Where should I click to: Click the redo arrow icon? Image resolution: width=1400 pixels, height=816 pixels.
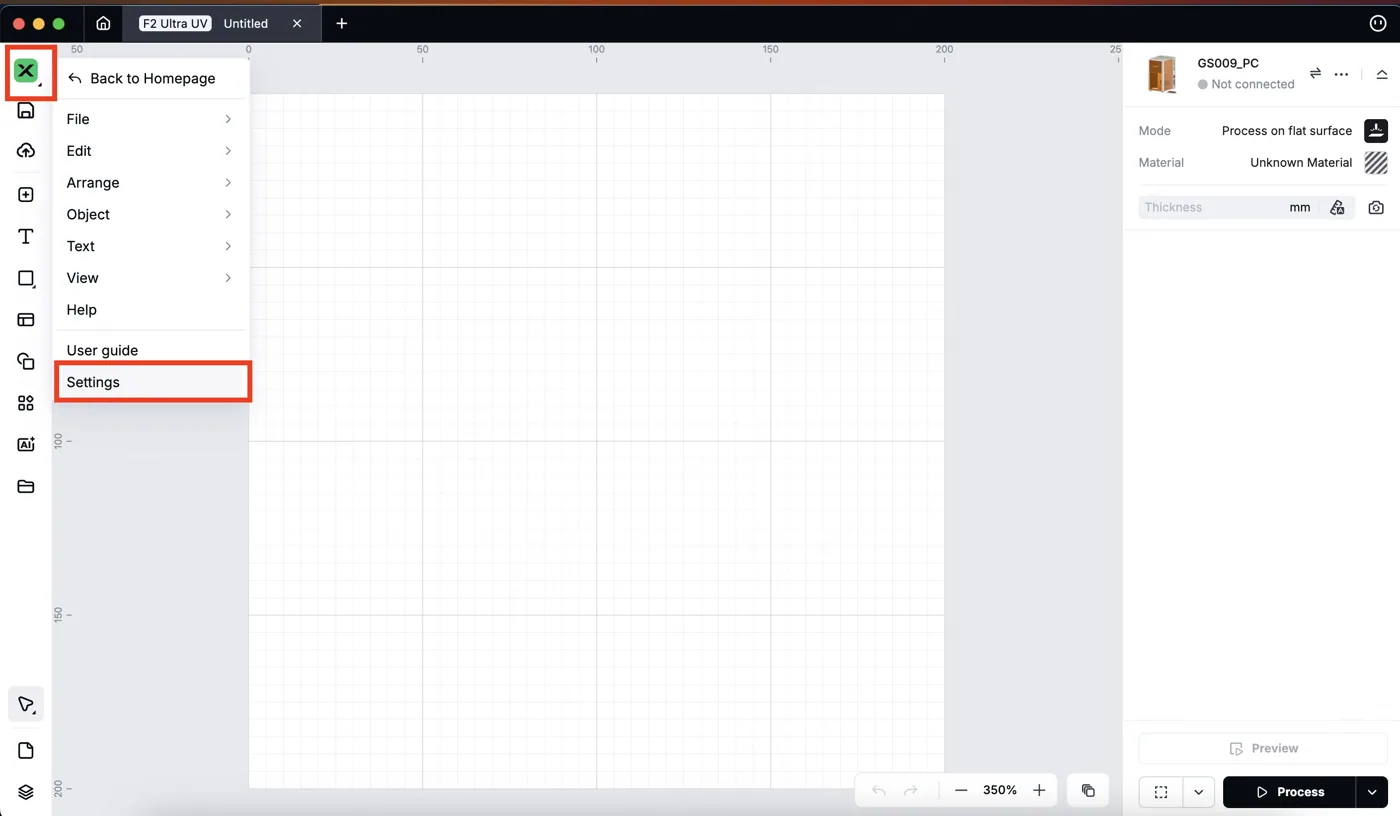click(910, 791)
